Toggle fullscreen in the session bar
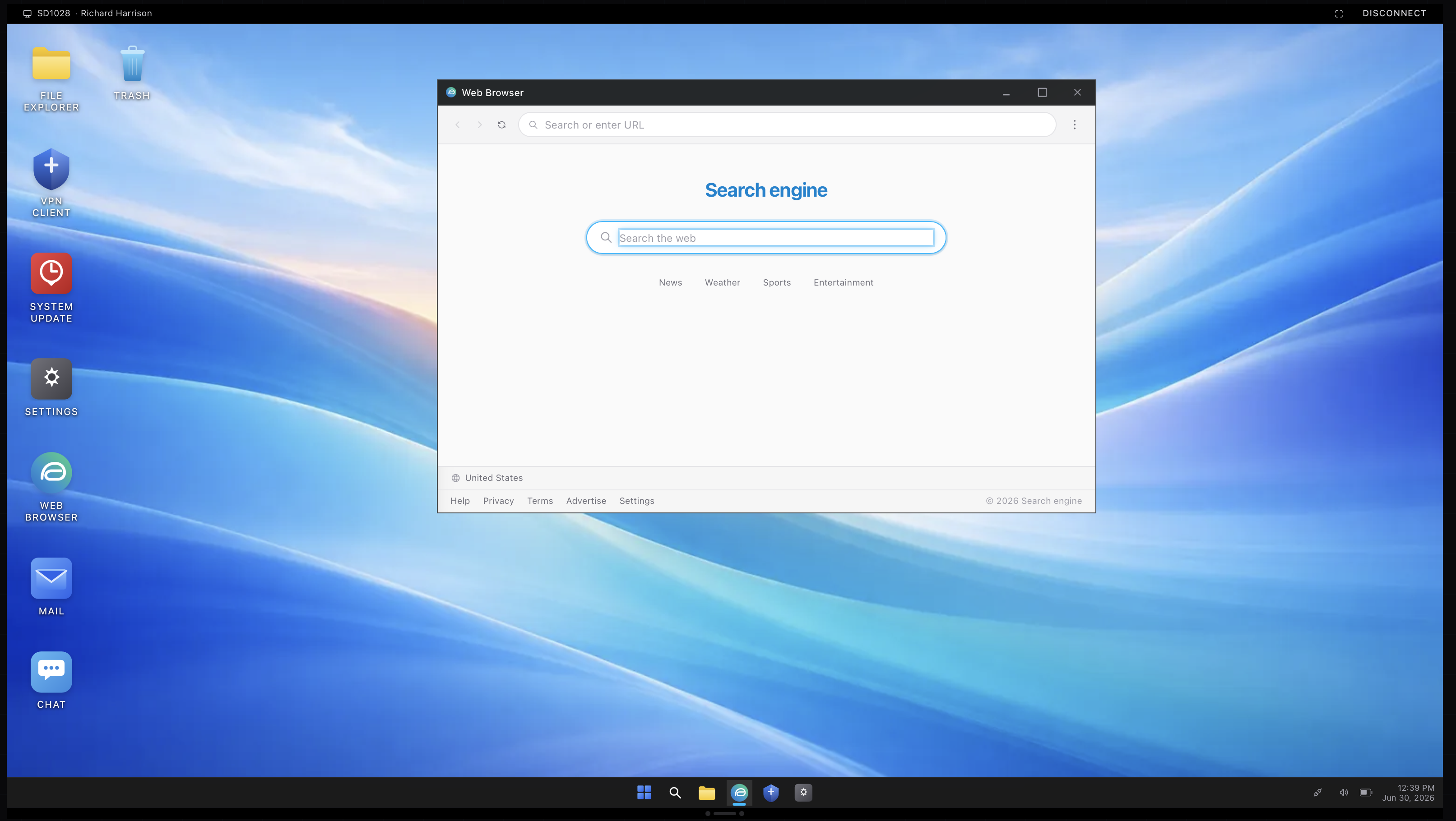 tap(1339, 14)
